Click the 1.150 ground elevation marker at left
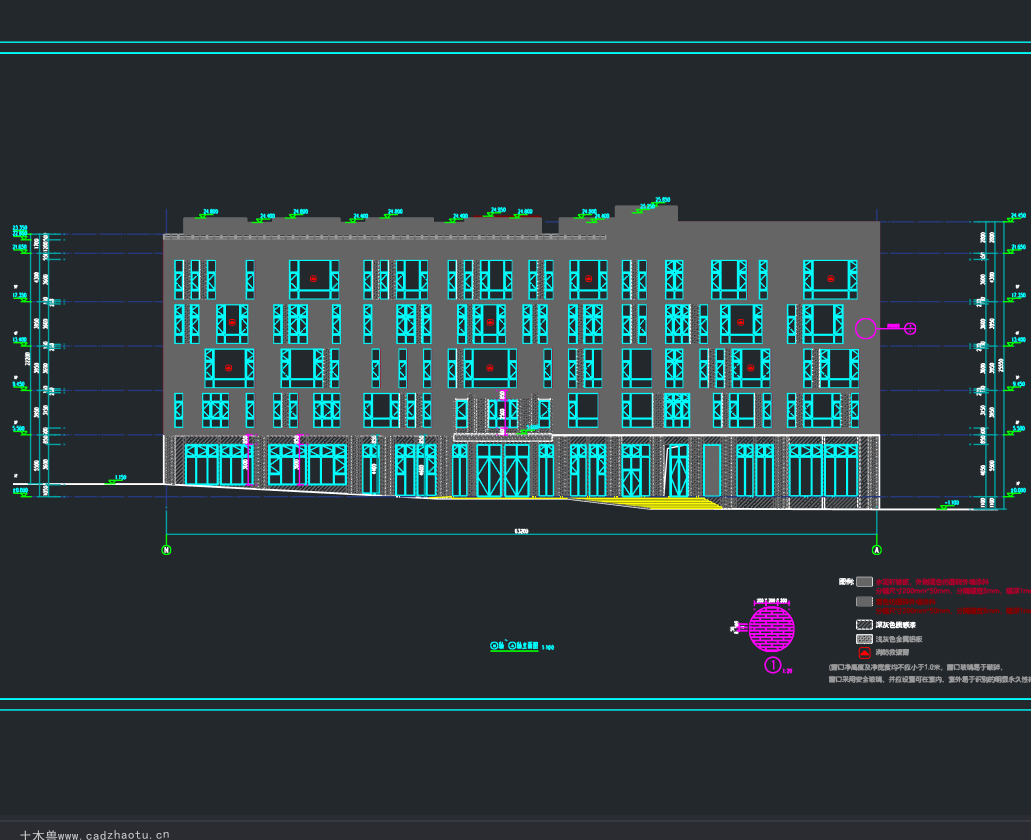Viewport: 1031px width, 840px height. tap(118, 479)
